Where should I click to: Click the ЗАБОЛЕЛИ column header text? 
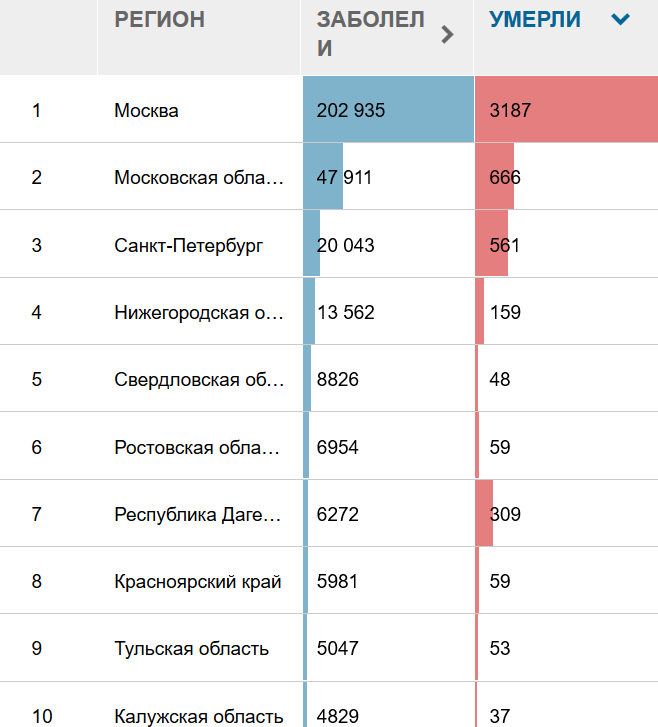371,34
